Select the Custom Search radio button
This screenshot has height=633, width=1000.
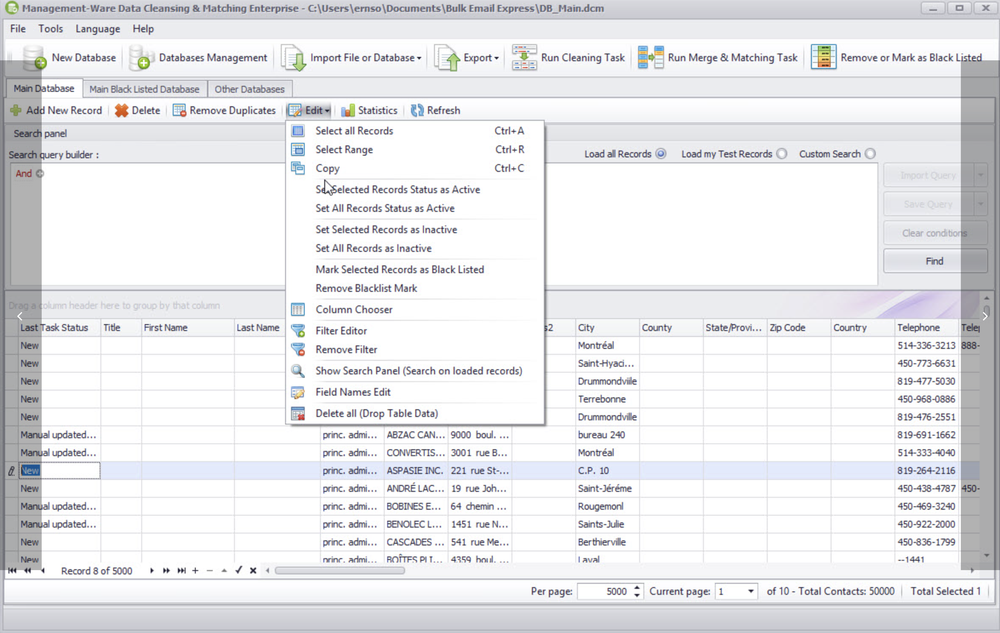click(870, 154)
